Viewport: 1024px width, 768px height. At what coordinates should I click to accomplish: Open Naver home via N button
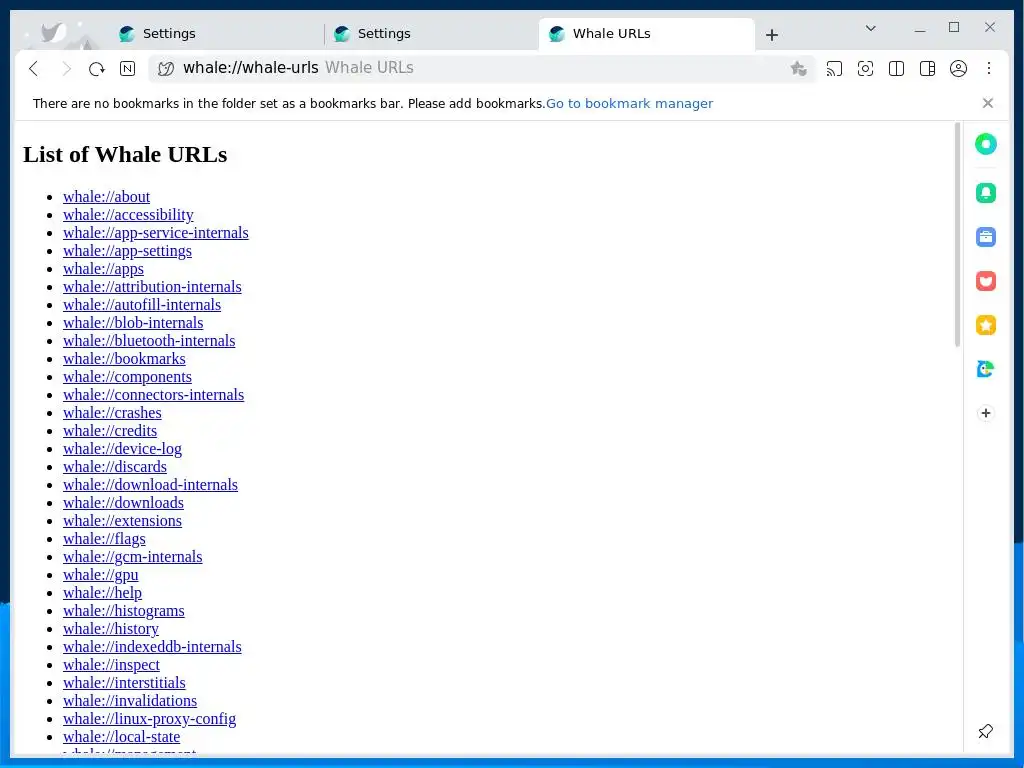click(x=127, y=69)
